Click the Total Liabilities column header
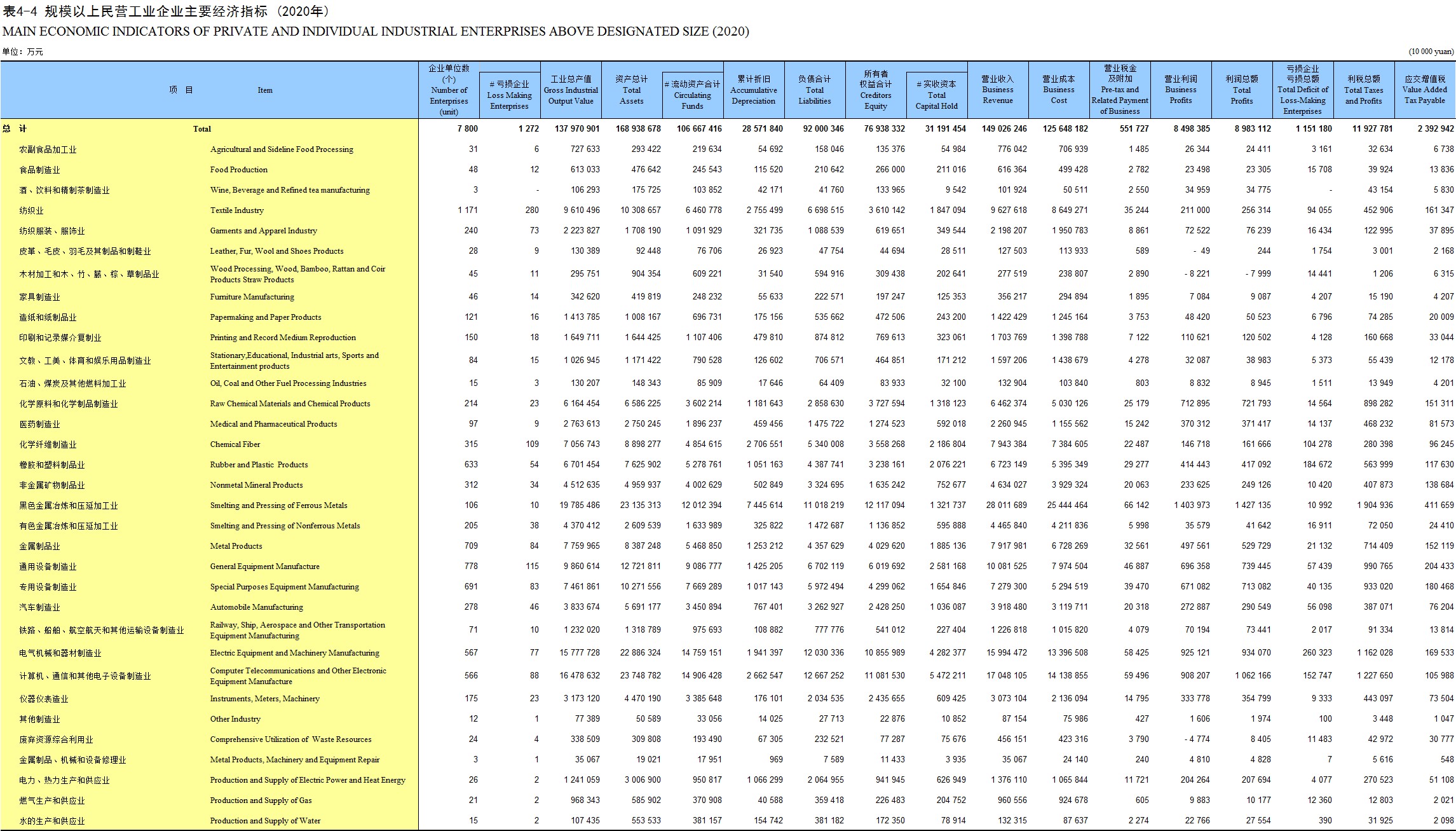The image size is (1456, 831). click(x=815, y=90)
